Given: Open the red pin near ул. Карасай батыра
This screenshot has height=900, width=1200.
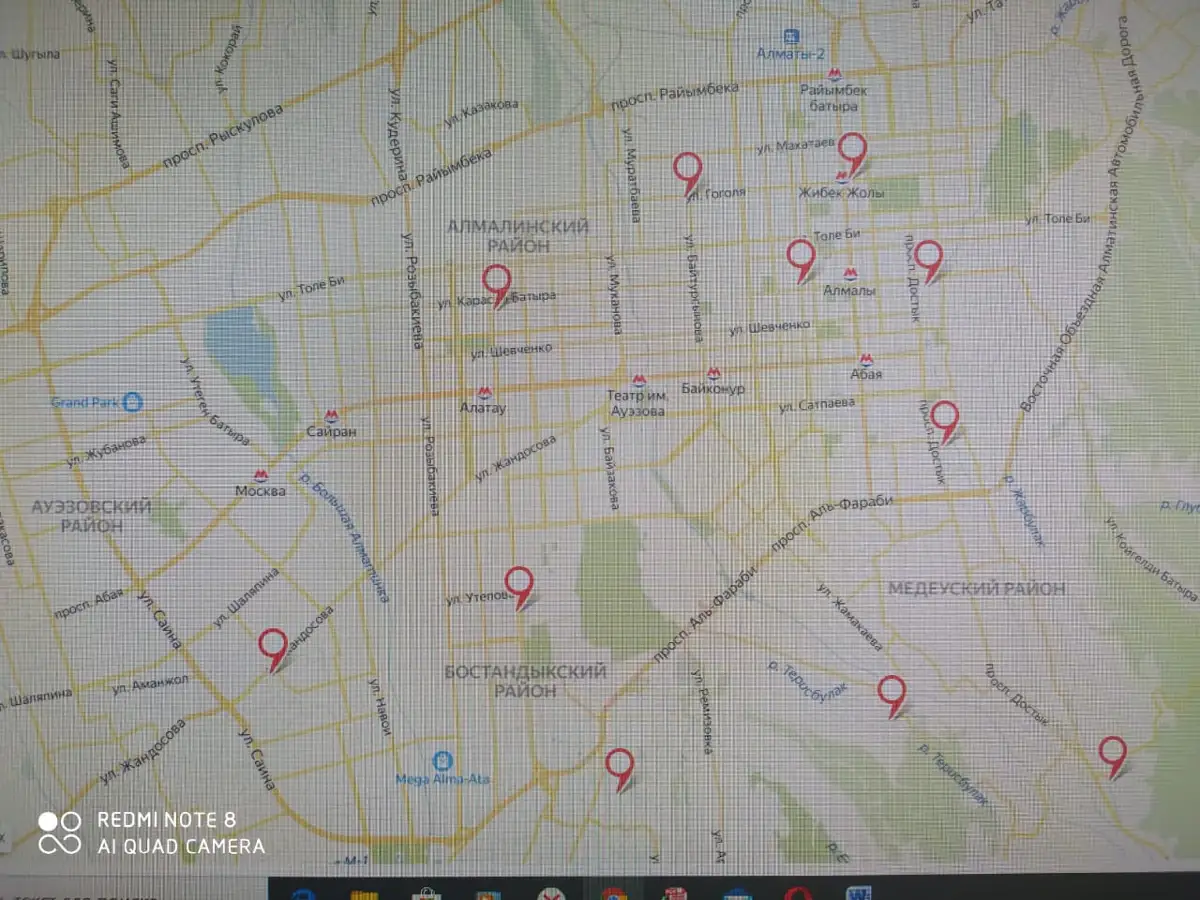Looking at the screenshot, I should (x=496, y=282).
